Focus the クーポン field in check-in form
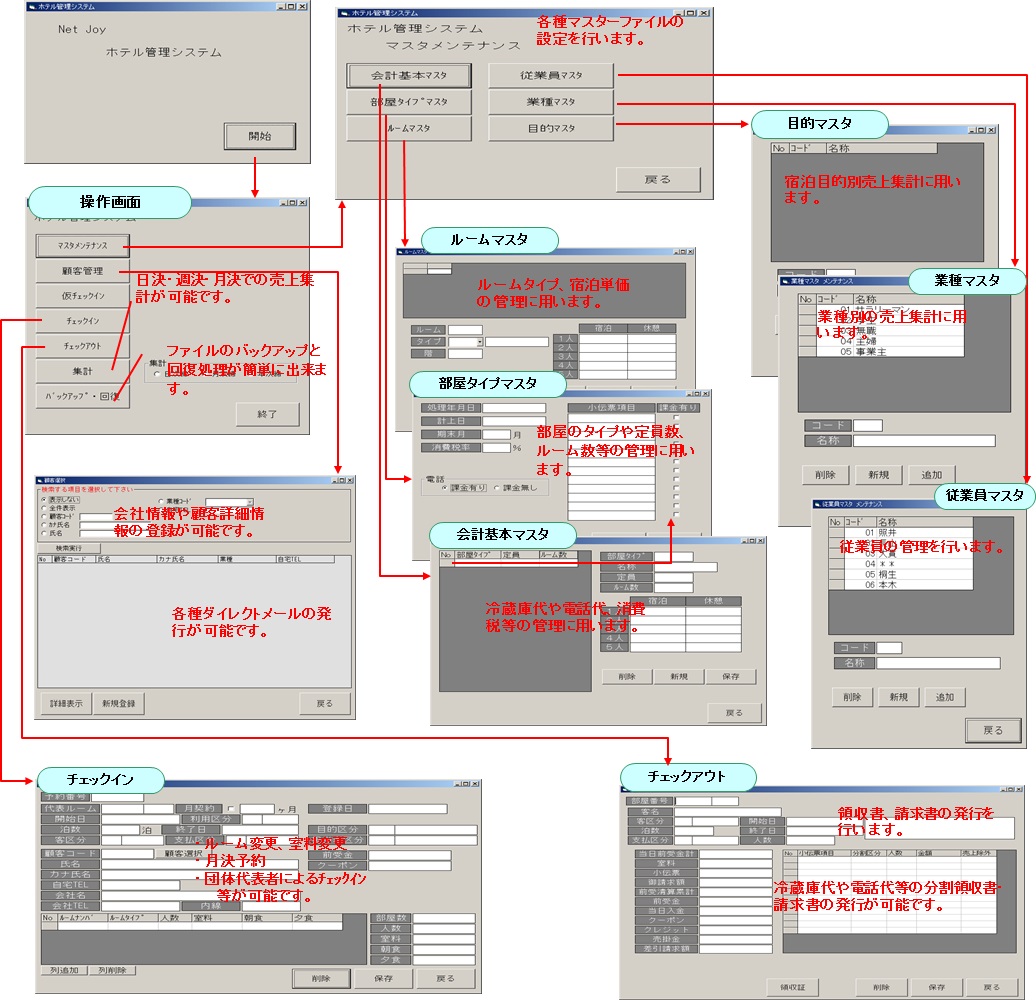Viewport: 1036px width, 1000px height. pos(410,865)
